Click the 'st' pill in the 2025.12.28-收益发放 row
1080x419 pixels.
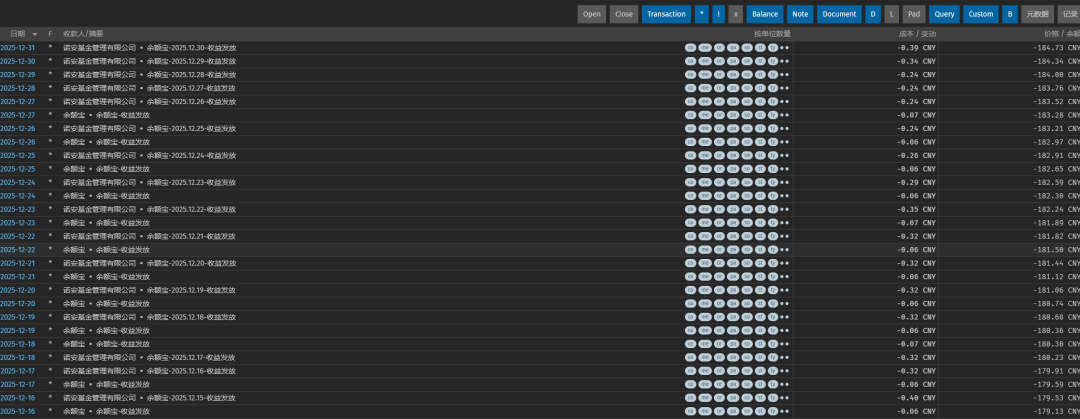[760, 74]
